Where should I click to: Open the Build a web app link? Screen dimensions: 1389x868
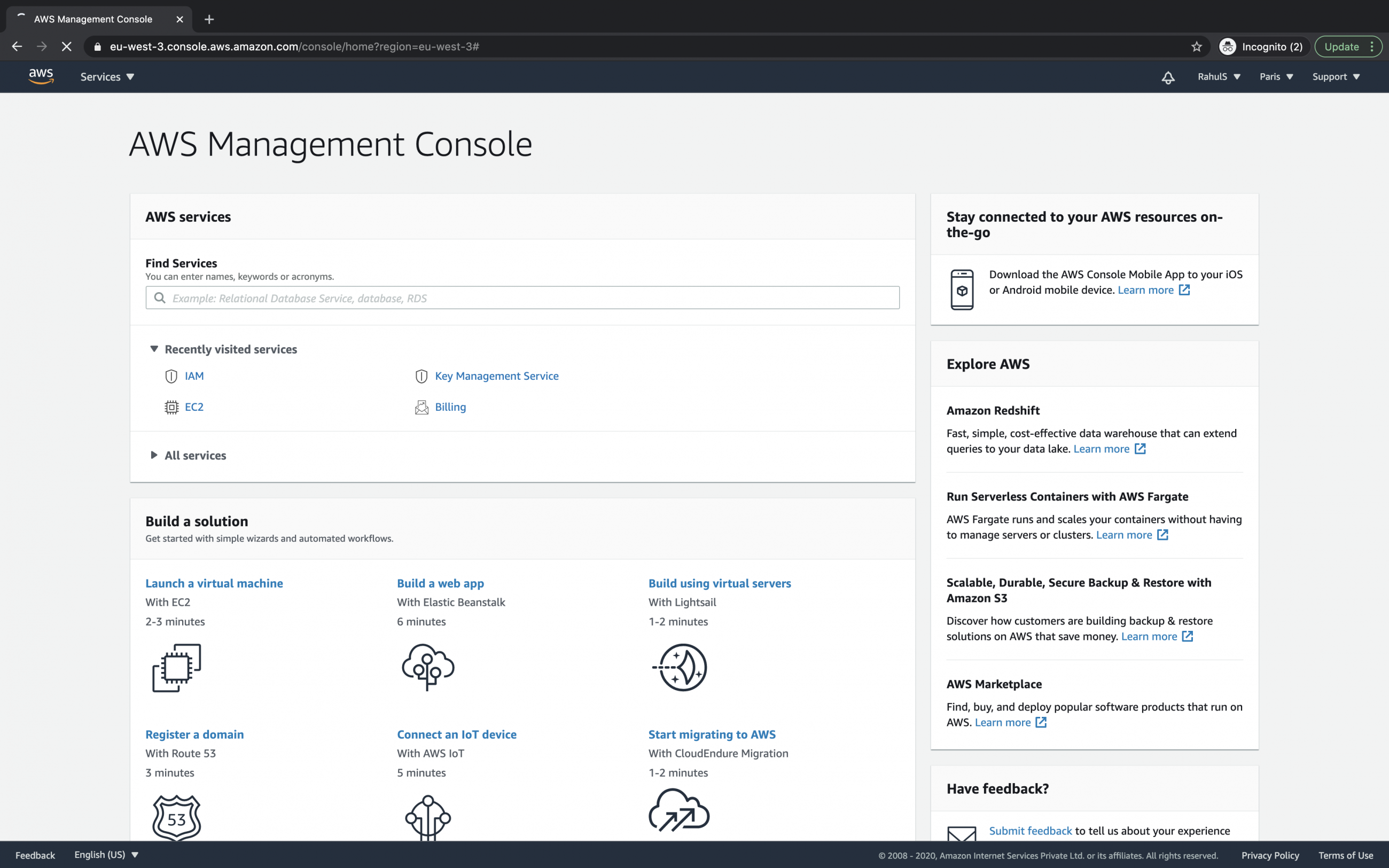[440, 583]
